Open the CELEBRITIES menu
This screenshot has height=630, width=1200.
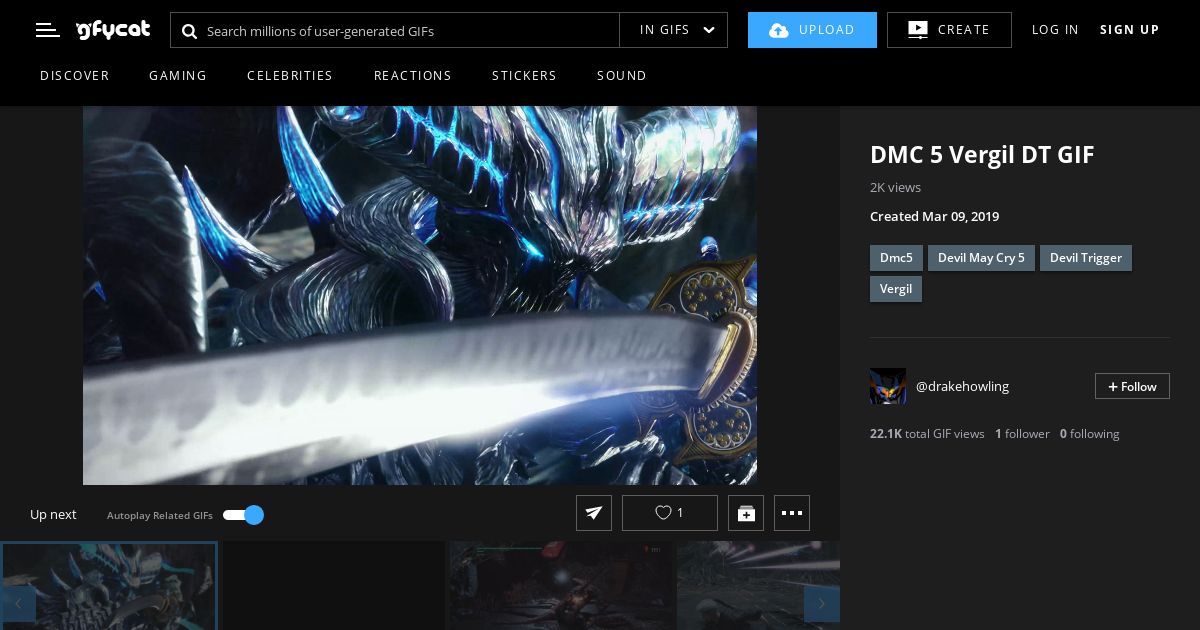[x=290, y=76]
